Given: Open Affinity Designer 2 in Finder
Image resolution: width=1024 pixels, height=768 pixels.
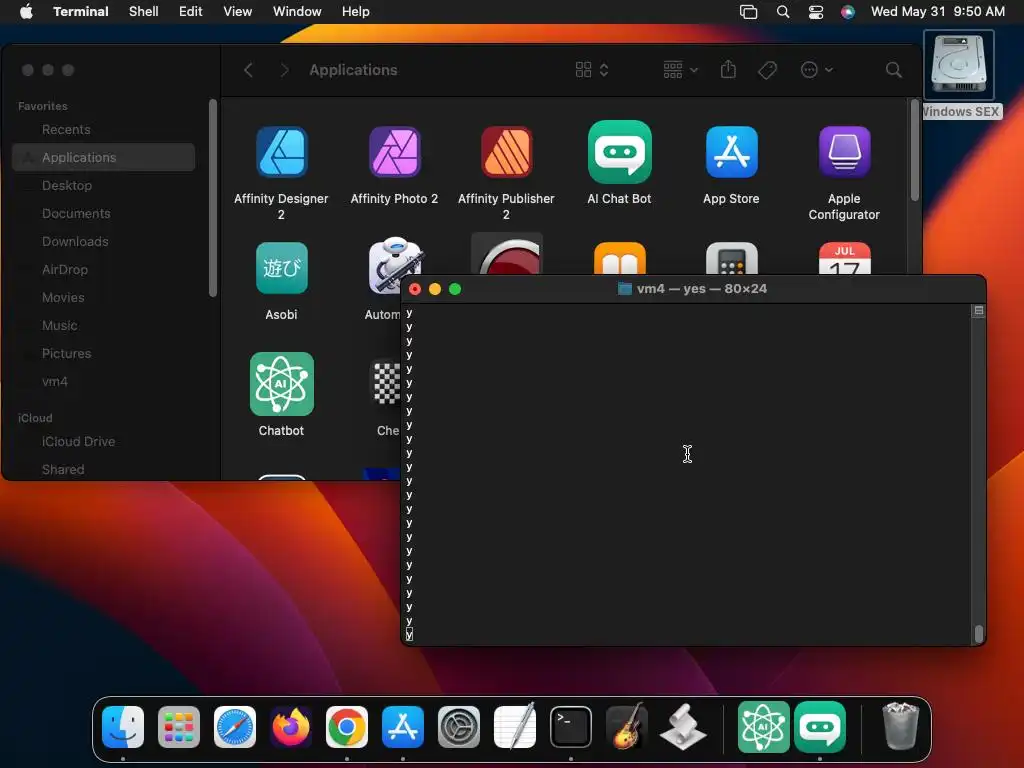Looking at the screenshot, I should pyautogui.click(x=281, y=152).
